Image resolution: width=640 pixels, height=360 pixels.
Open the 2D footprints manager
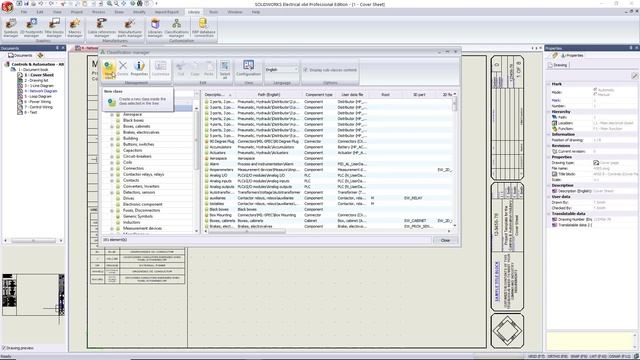click(x=31, y=28)
